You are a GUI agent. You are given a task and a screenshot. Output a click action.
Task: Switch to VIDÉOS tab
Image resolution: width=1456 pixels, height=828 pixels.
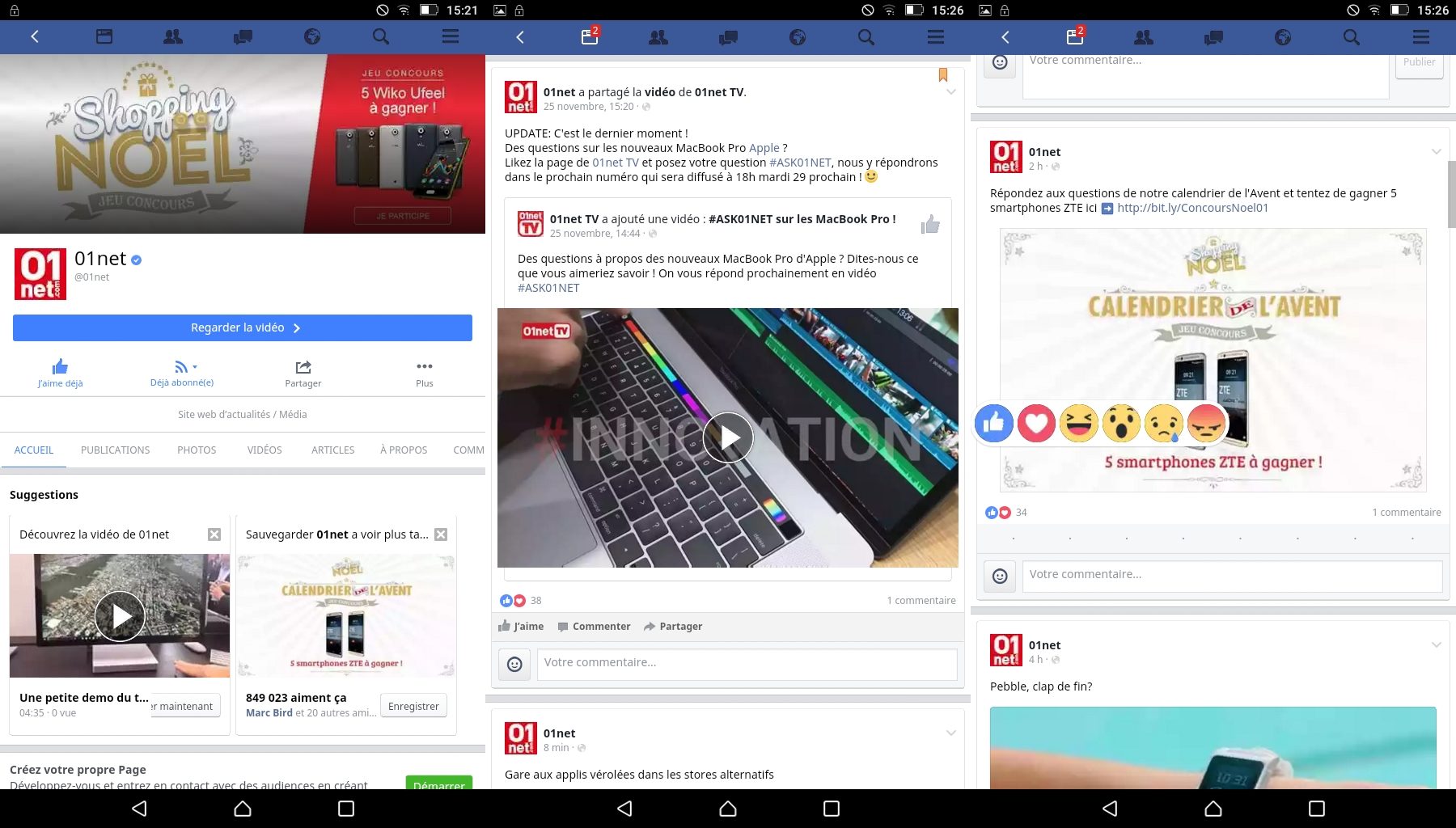265,450
